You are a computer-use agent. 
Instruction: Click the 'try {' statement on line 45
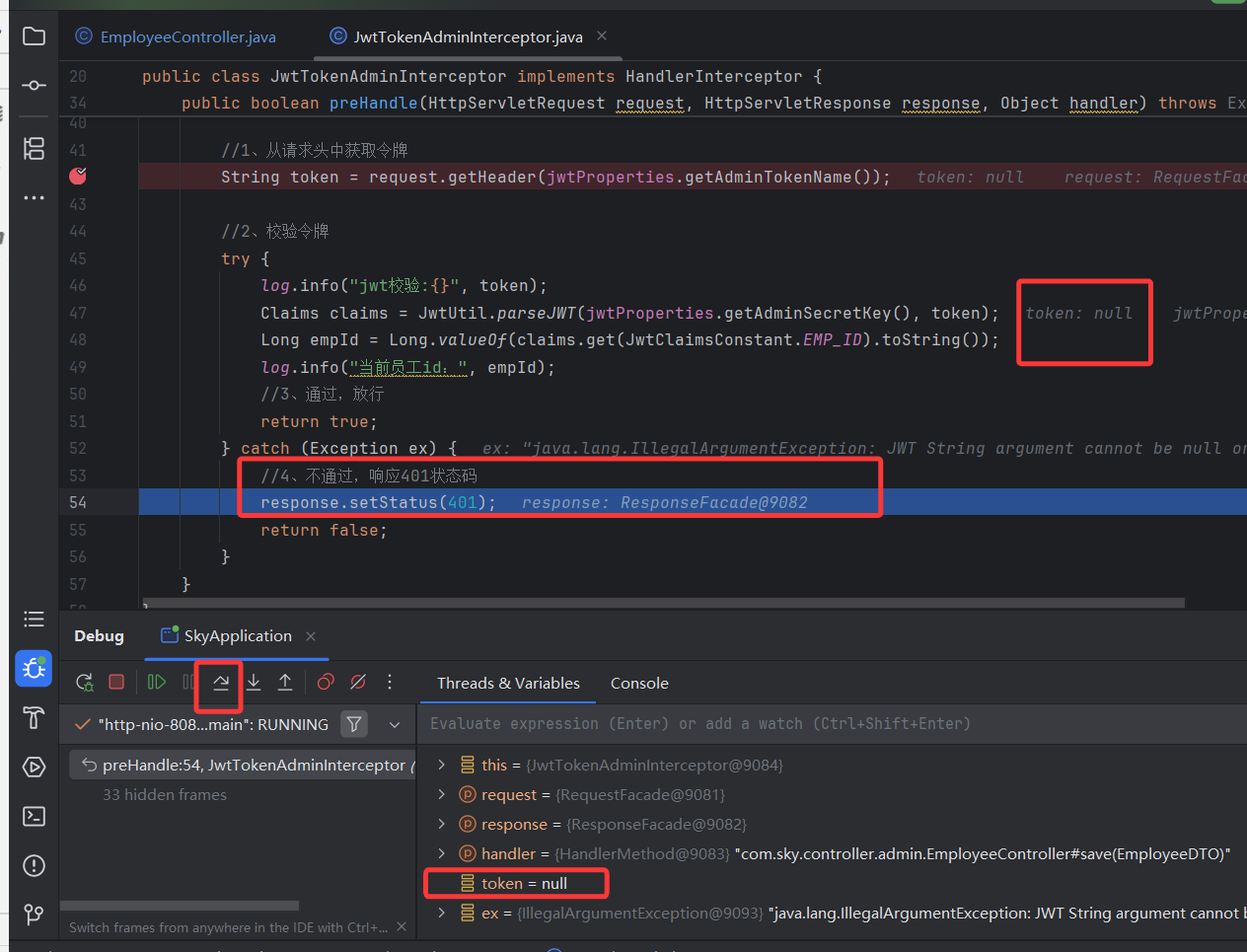245,258
